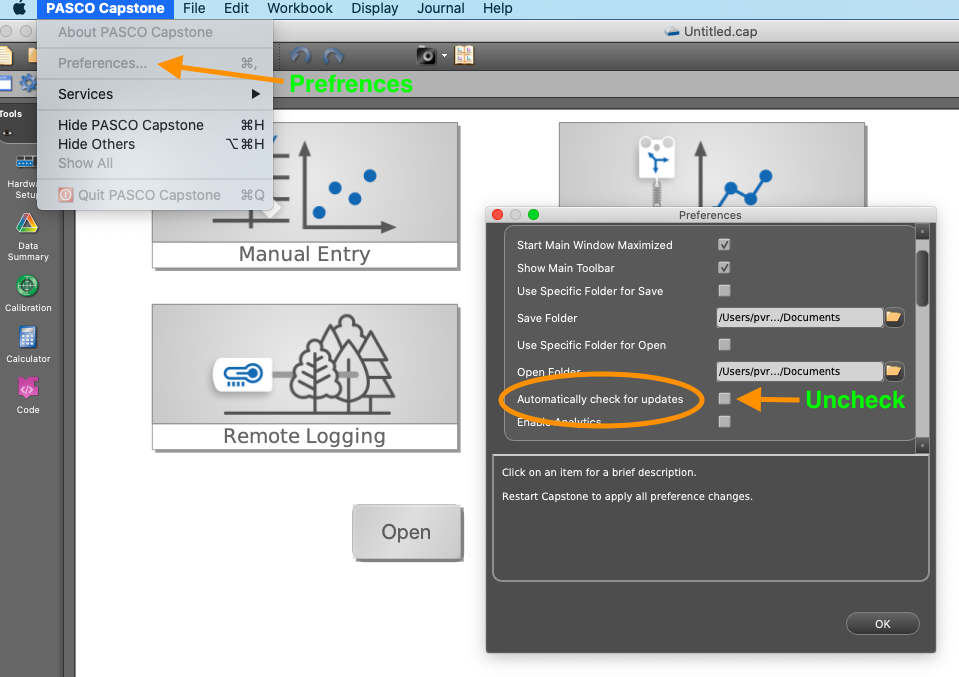
Task: Select Hide Others menu item
Action: [155, 144]
